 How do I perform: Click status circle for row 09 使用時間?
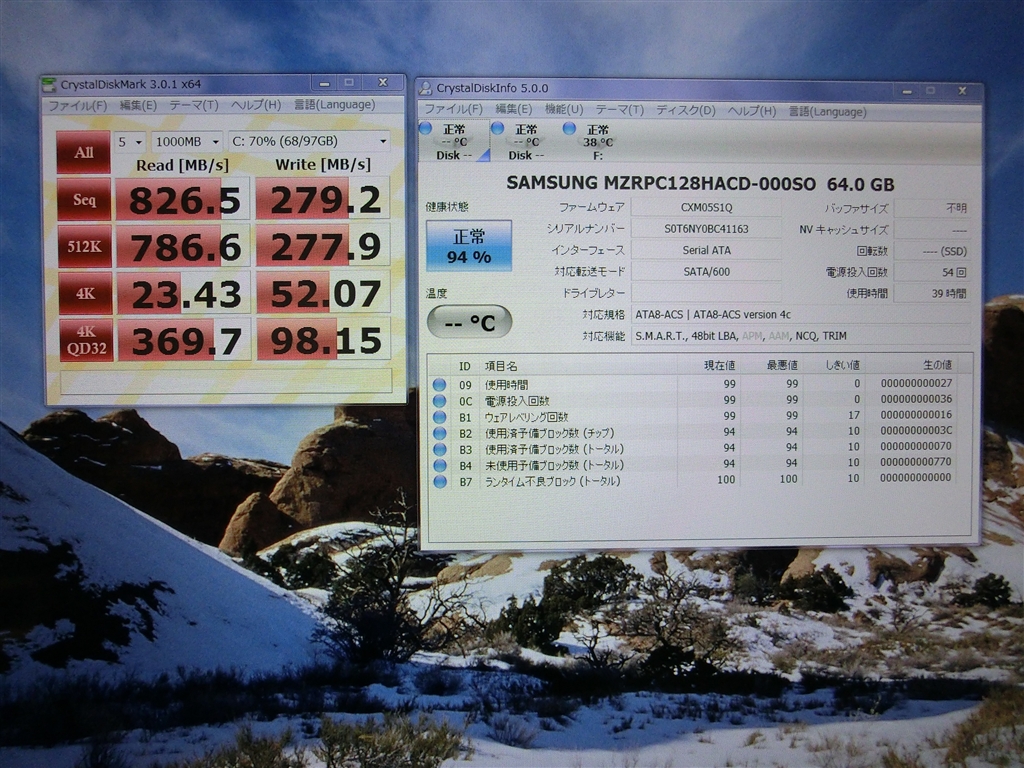tap(440, 385)
